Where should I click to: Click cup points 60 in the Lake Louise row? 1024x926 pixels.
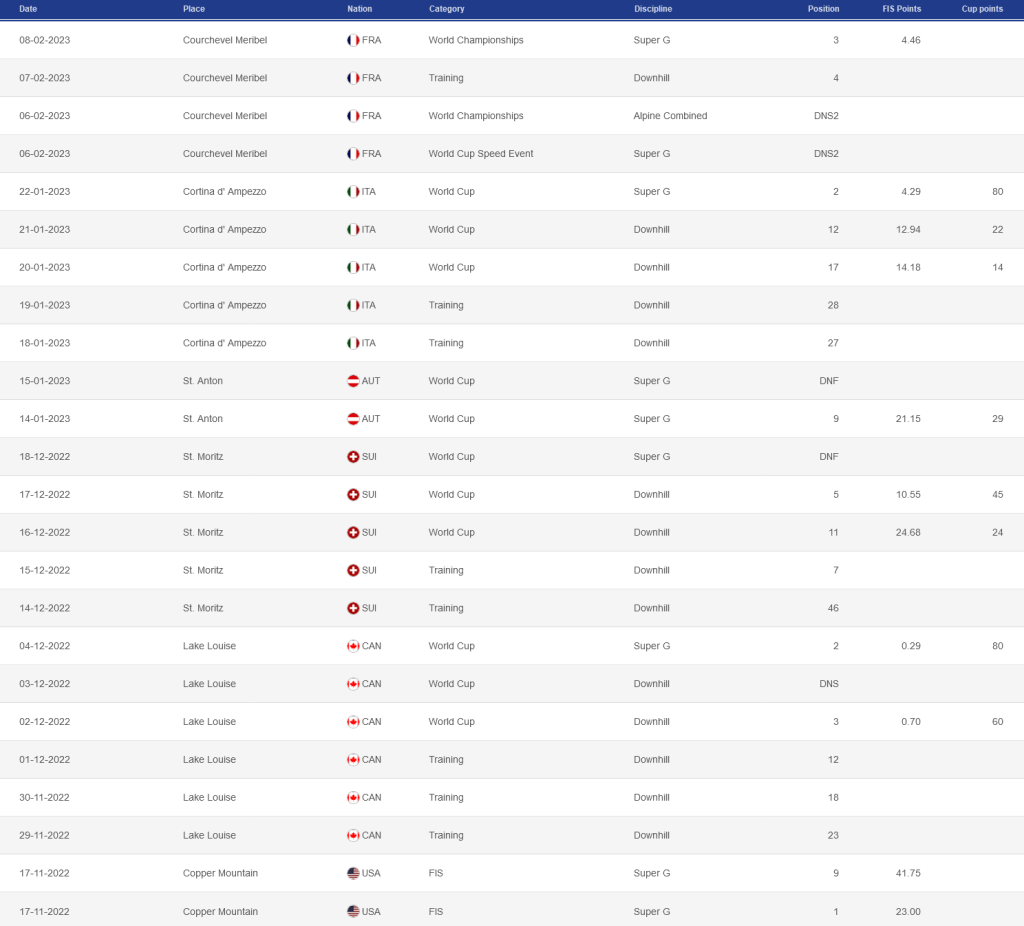point(997,722)
